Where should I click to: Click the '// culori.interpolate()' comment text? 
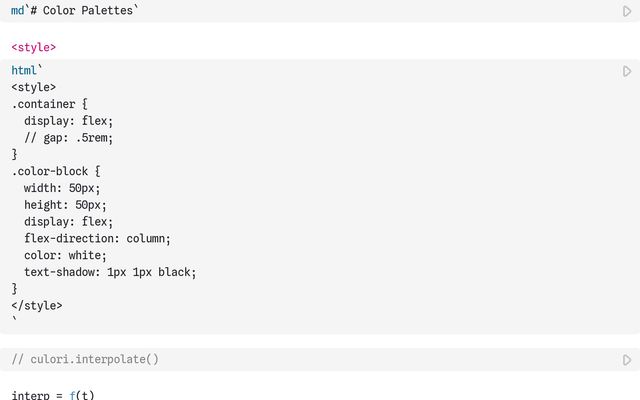(x=85, y=359)
